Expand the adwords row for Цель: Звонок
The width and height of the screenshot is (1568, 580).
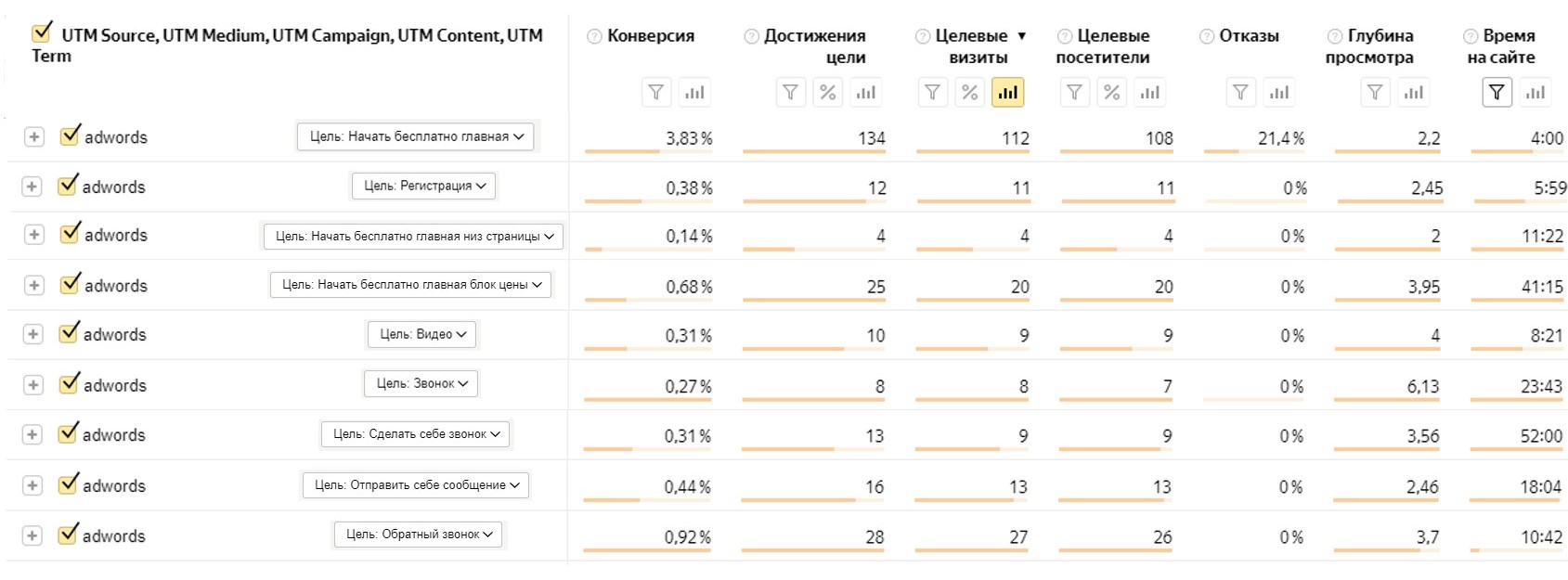(x=33, y=384)
